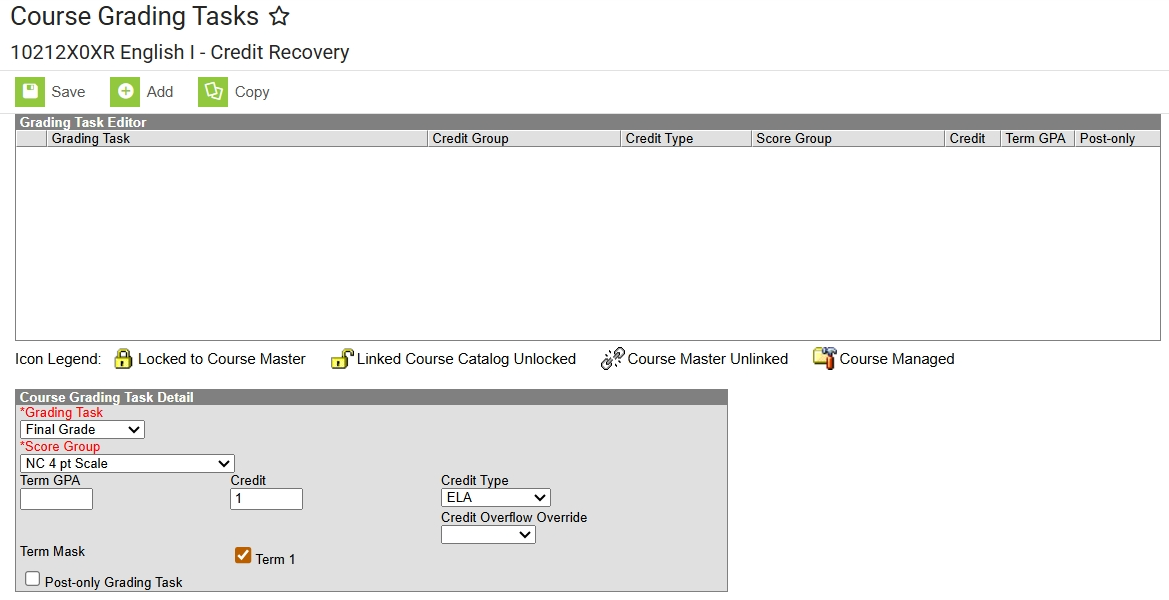Viewport: 1169px width, 600px height.
Task: Enable the Post-only Grading Task checkbox
Action: point(32,579)
